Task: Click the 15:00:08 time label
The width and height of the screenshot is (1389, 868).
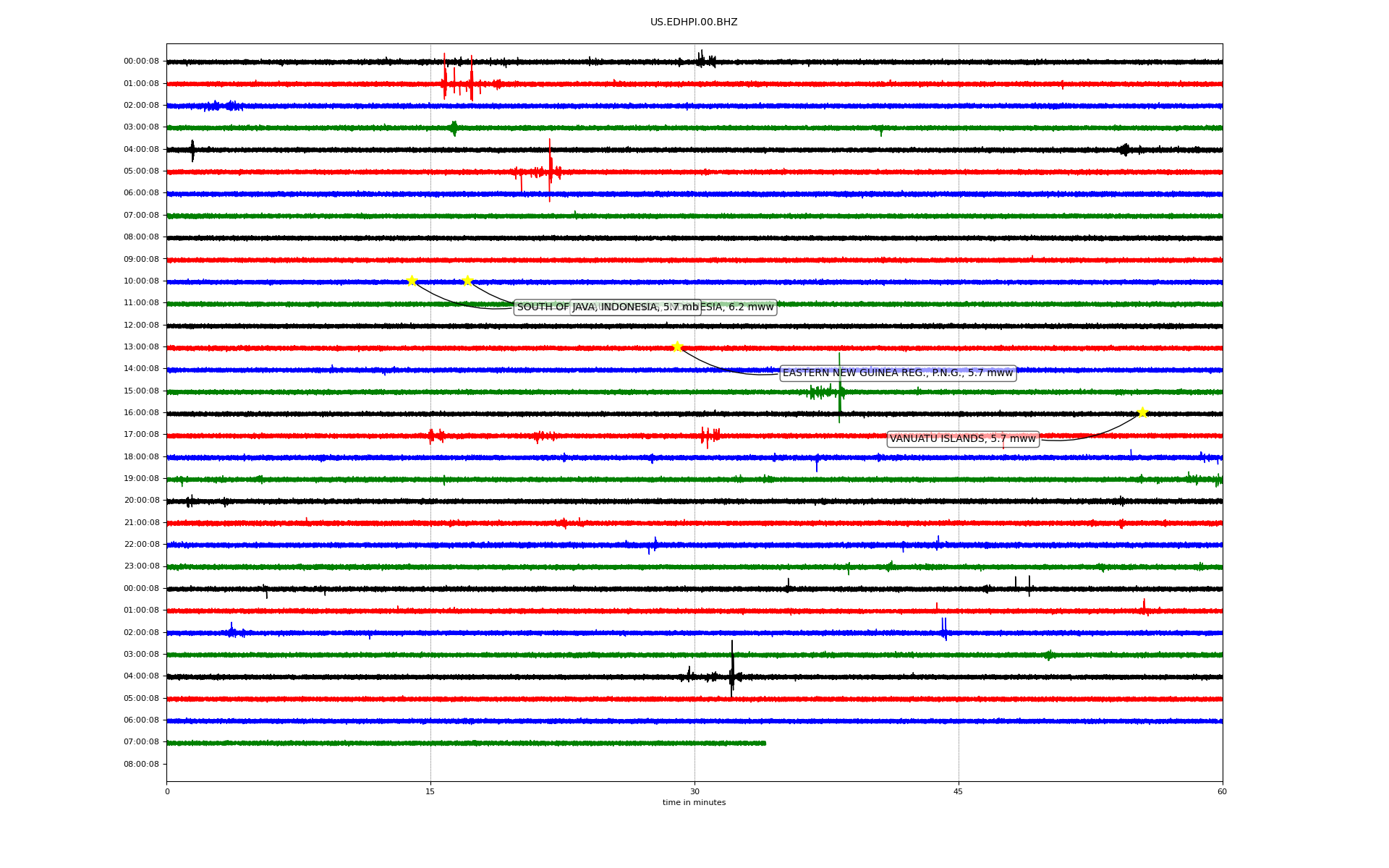Action: 141,391
